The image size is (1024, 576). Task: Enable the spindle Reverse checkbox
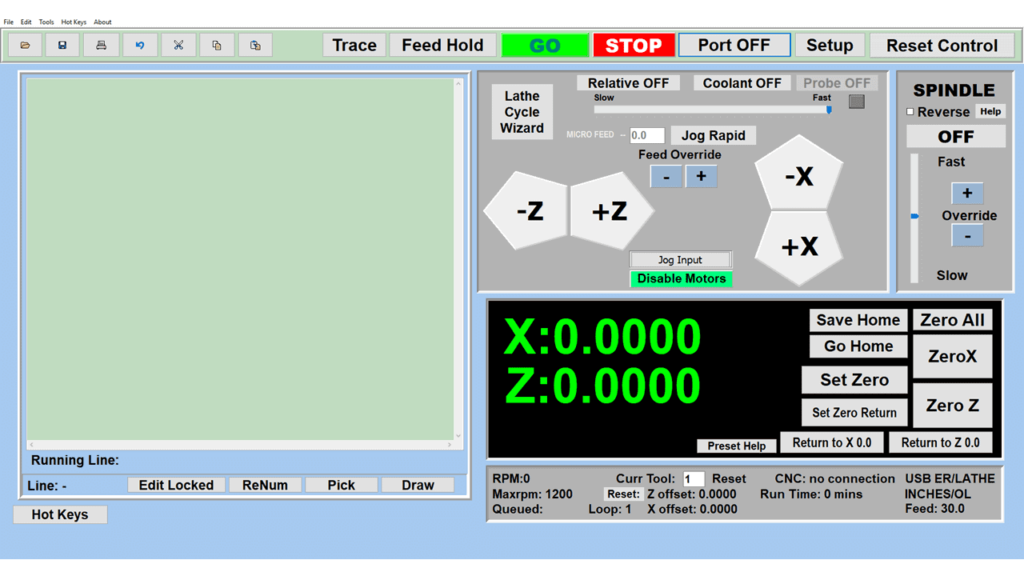[x=910, y=112]
